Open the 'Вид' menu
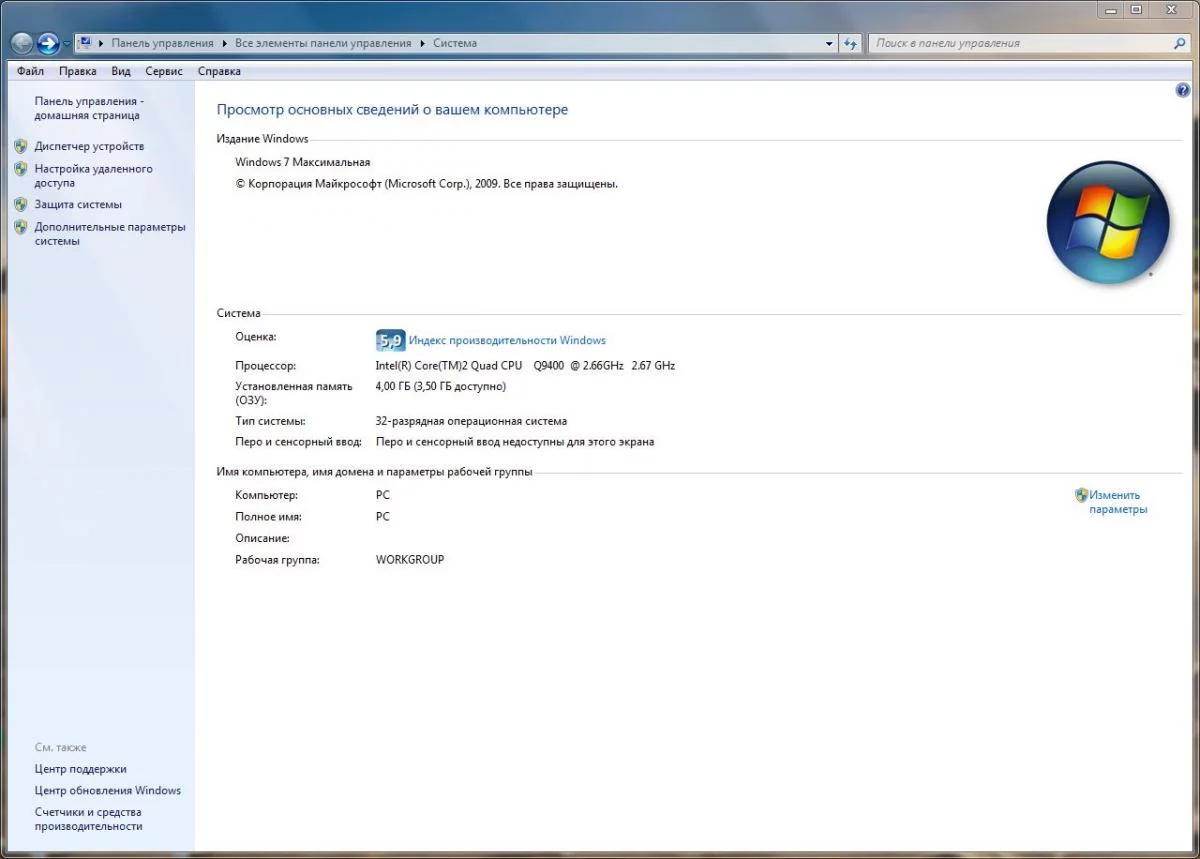Screen dimensions: 1200x859 121,71
